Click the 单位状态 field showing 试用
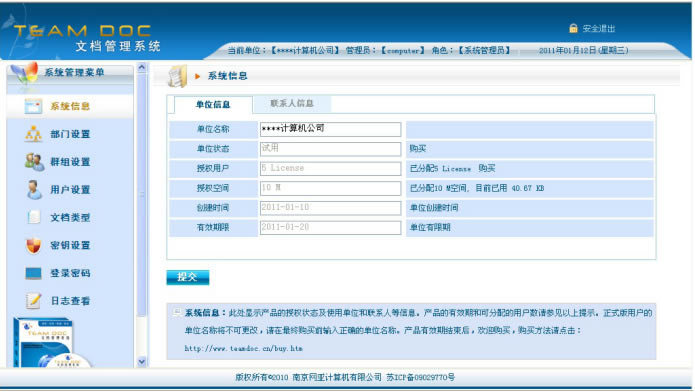The height and width of the screenshot is (392, 695). click(331, 149)
